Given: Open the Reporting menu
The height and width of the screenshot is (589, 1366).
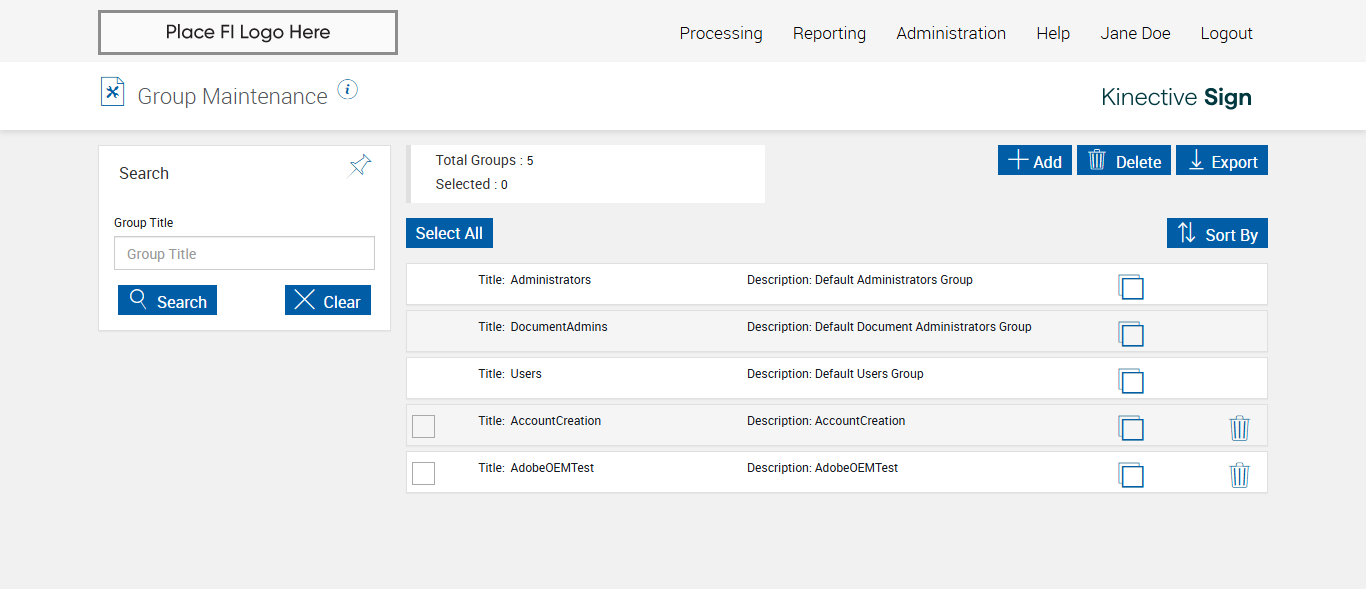Looking at the screenshot, I should coord(829,33).
